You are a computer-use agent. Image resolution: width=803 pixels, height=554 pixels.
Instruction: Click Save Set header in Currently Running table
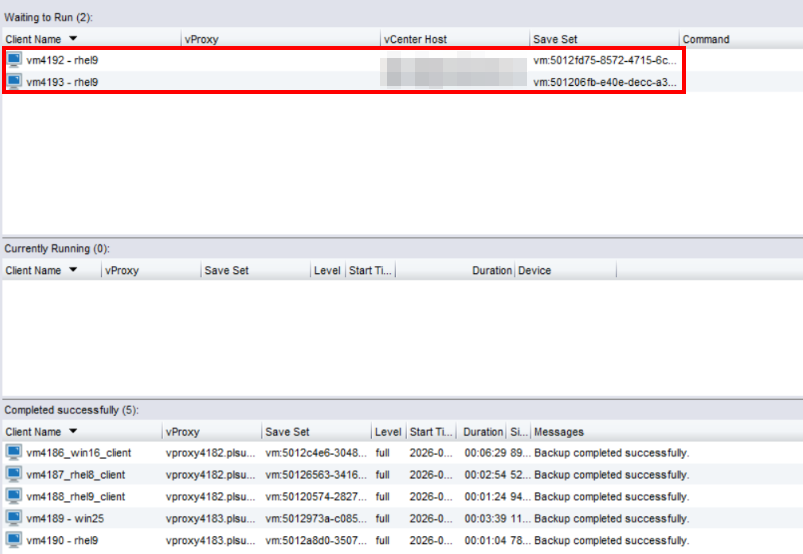tap(226, 270)
